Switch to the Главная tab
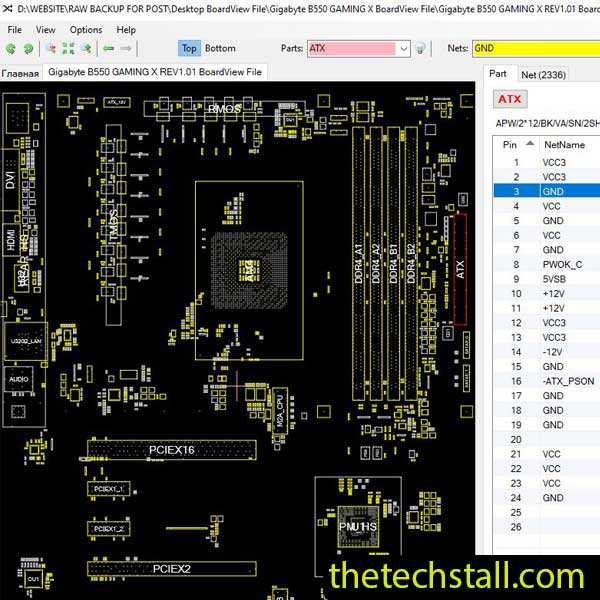This screenshot has height=600, width=600. tap(20, 73)
